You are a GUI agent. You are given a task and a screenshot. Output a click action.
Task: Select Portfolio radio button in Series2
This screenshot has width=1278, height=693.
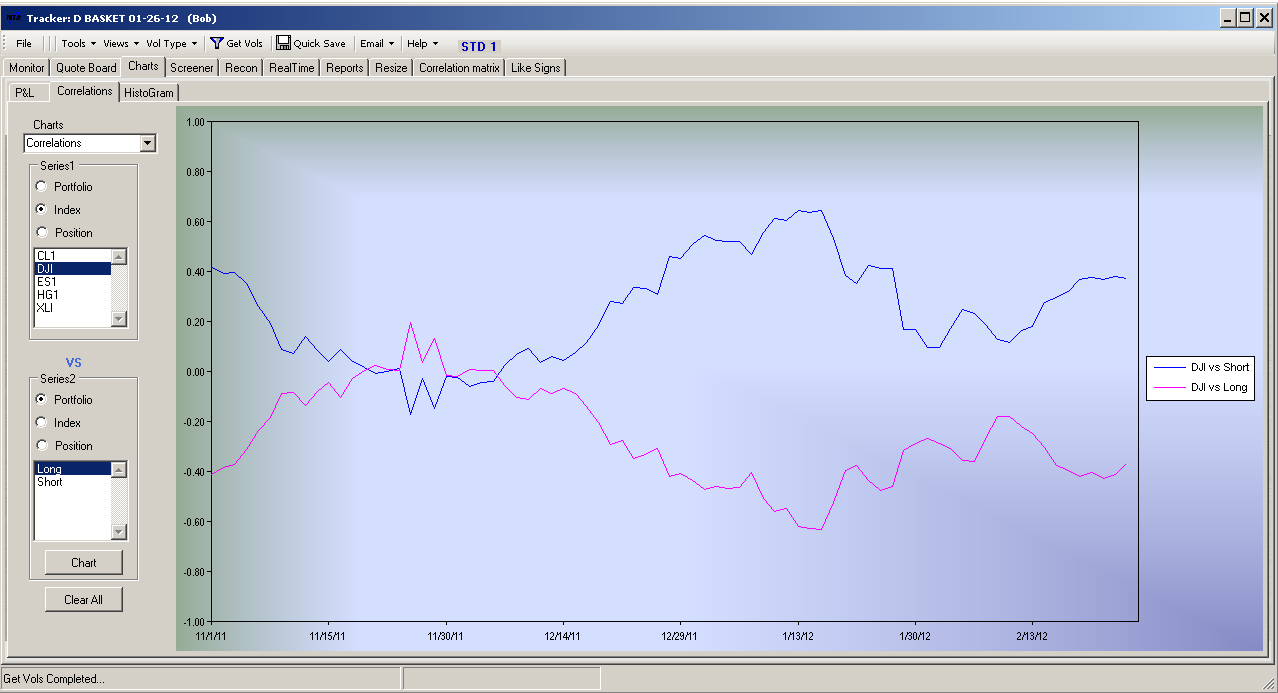pos(41,400)
